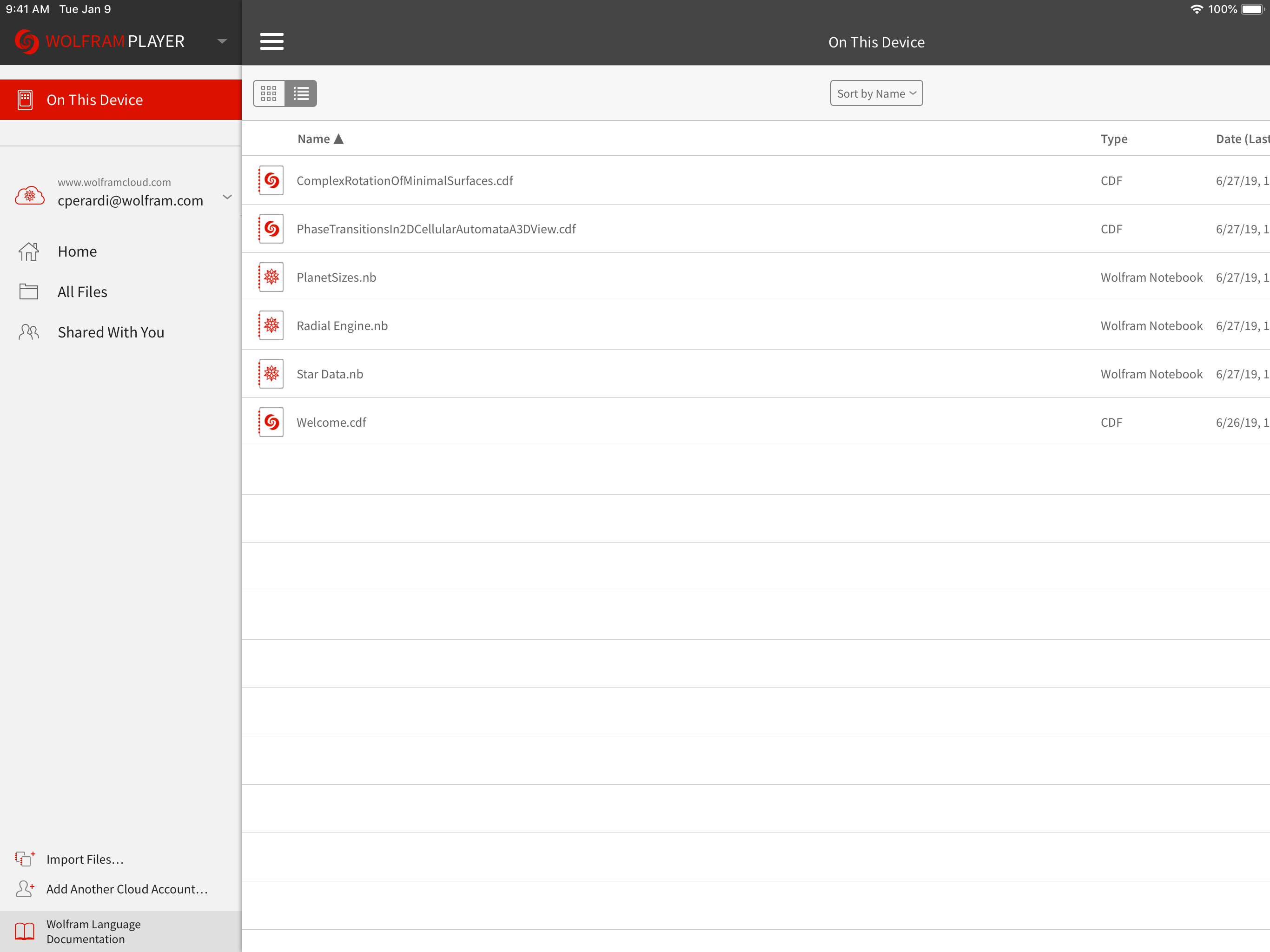
Task: Open the Sort by Name dropdown
Action: [x=875, y=93]
